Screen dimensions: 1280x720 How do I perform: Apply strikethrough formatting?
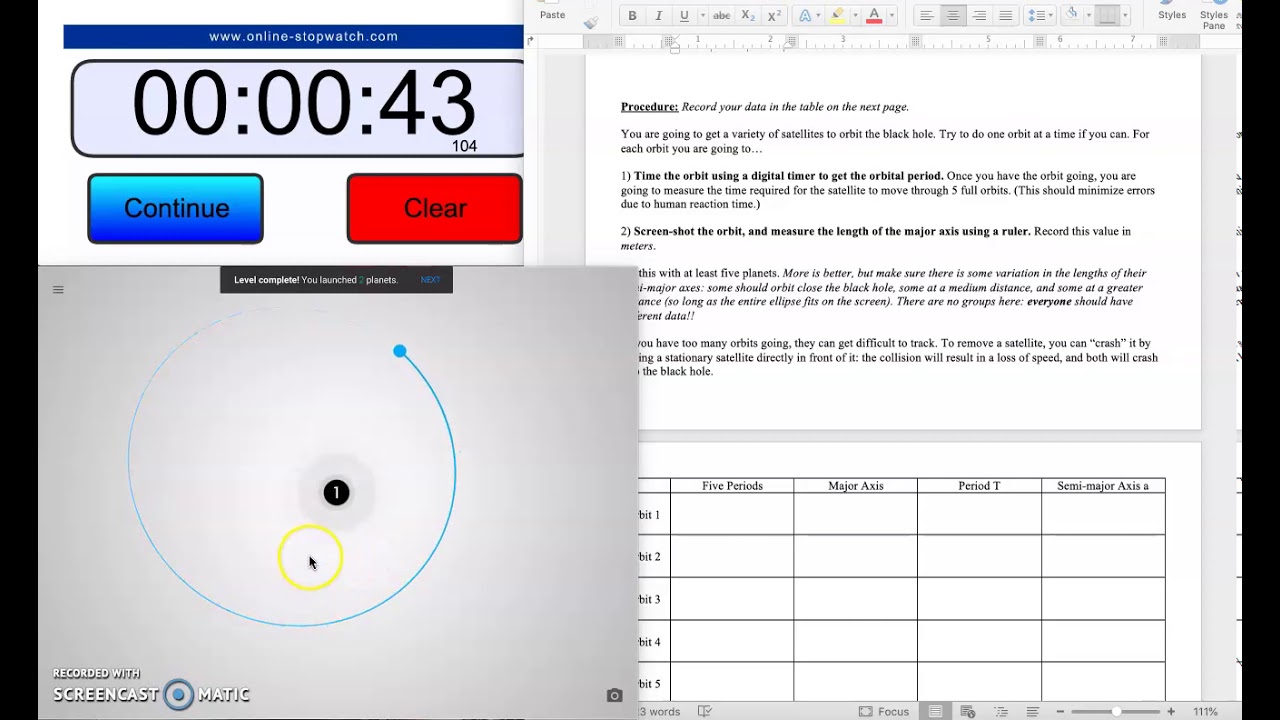point(721,16)
